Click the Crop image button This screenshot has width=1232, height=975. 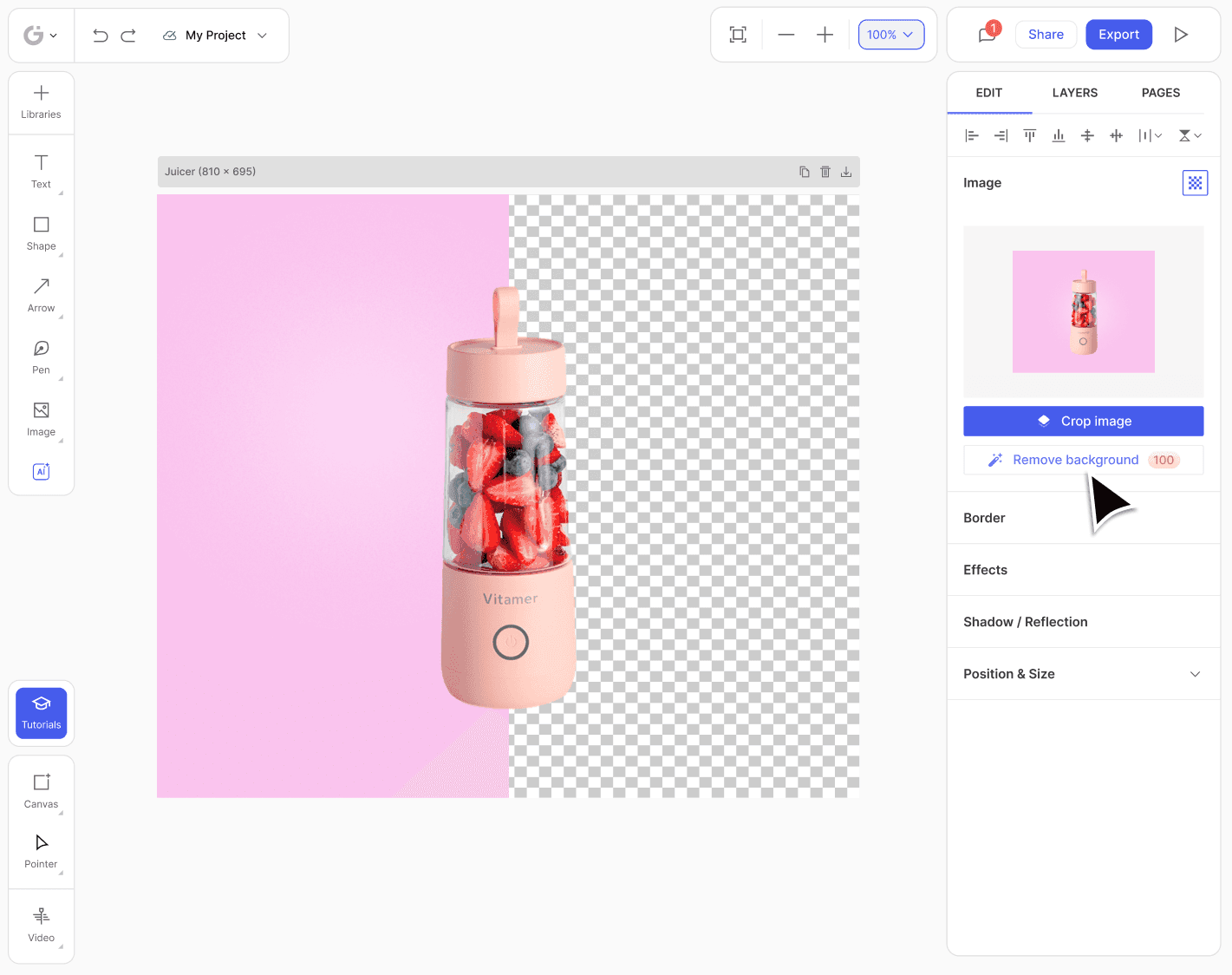pos(1083,421)
